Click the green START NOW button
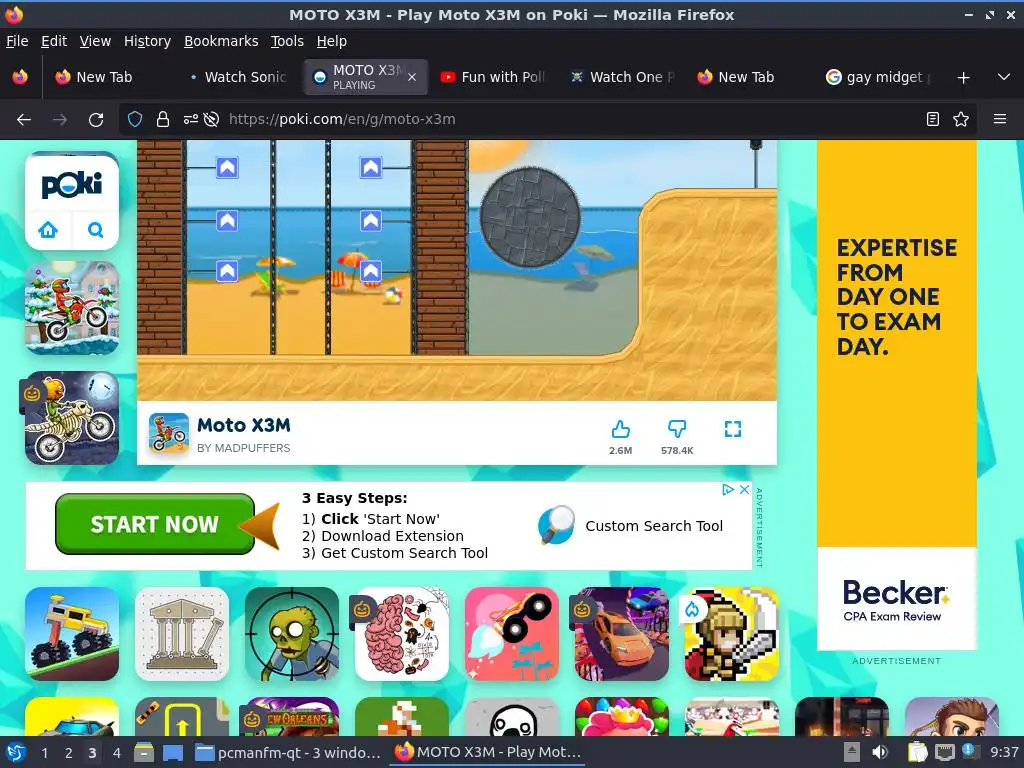The width and height of the screenshot is (1024, 768). pyautogui.click(x=155, y=524)
